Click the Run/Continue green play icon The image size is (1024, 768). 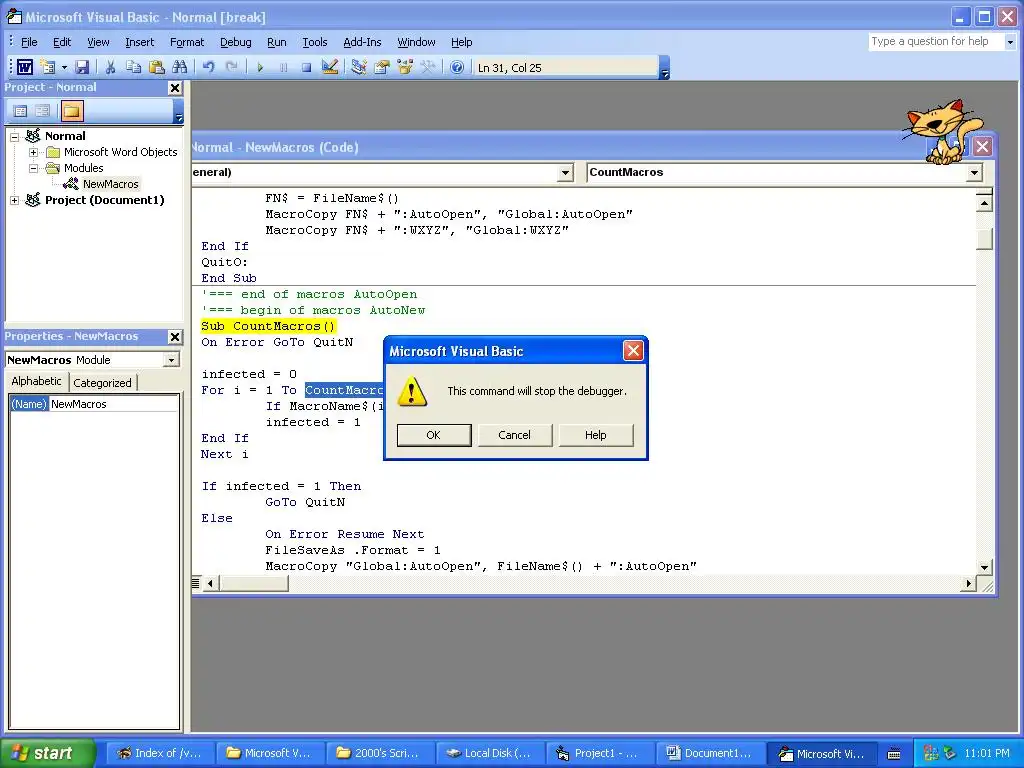(x=260, y=67)
